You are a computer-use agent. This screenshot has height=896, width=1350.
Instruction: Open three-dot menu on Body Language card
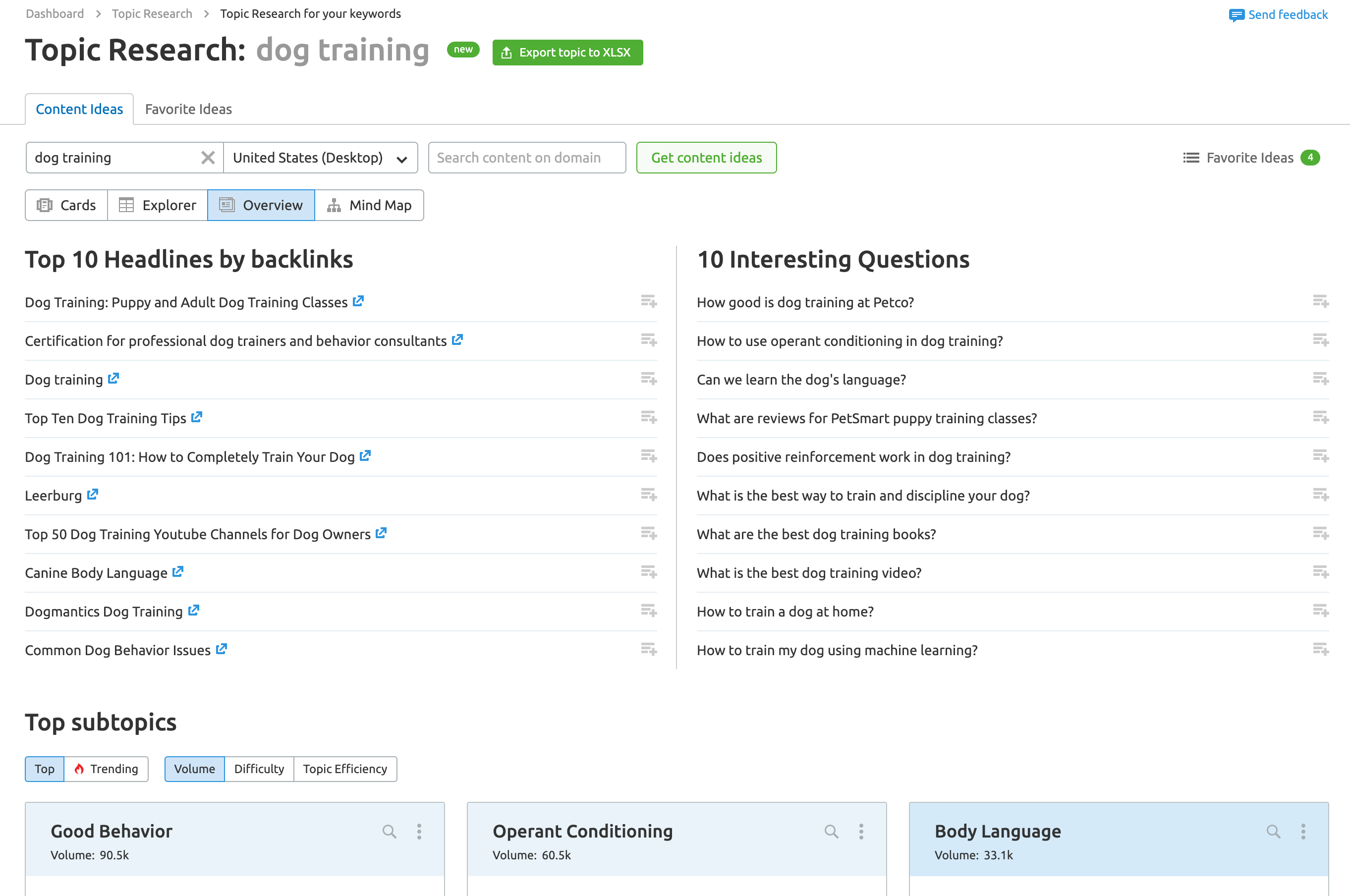[x=1303, y=832]
